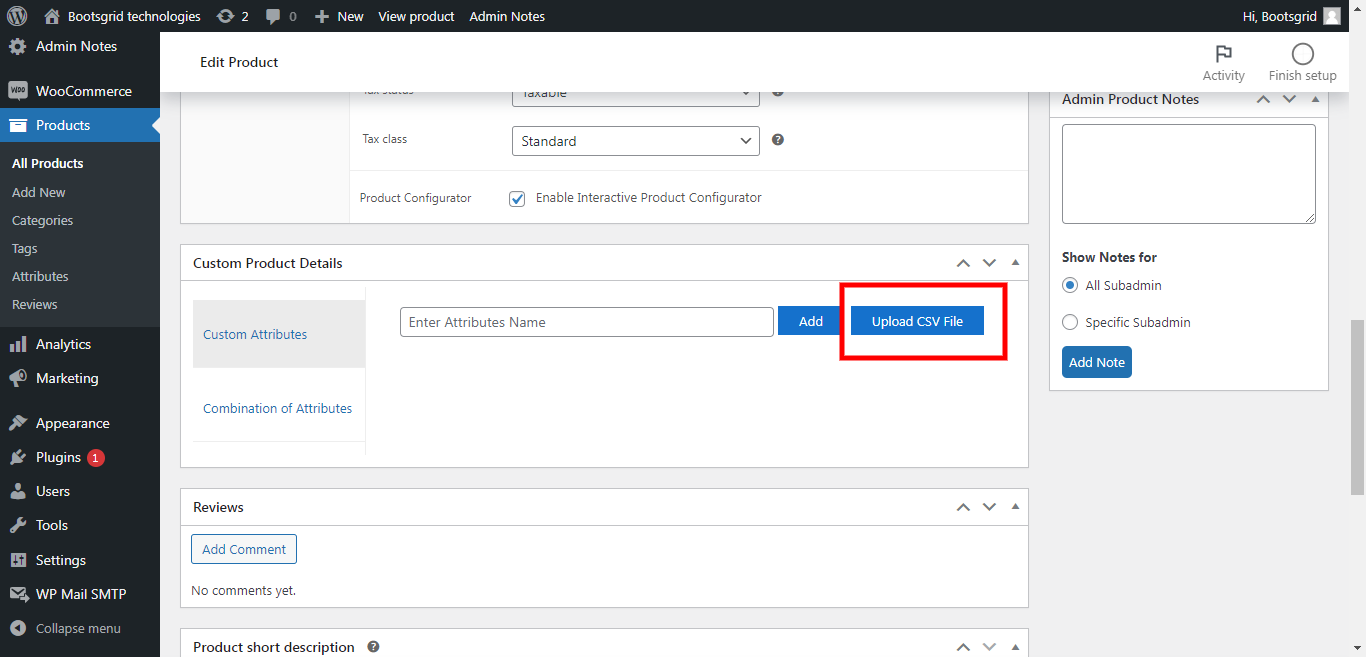The width and height of the screenshot is (1366, 657).
Task: Click Product short description help icon
Action: tap(373, 647)
